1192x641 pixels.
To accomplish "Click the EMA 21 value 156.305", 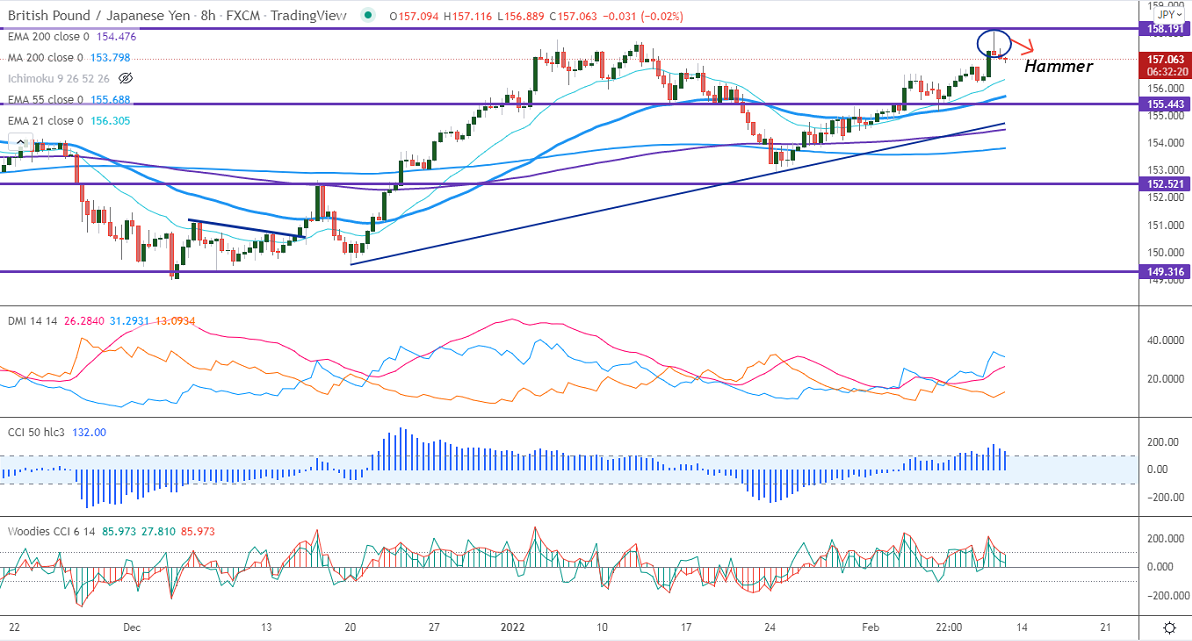I will pos(110,121).
